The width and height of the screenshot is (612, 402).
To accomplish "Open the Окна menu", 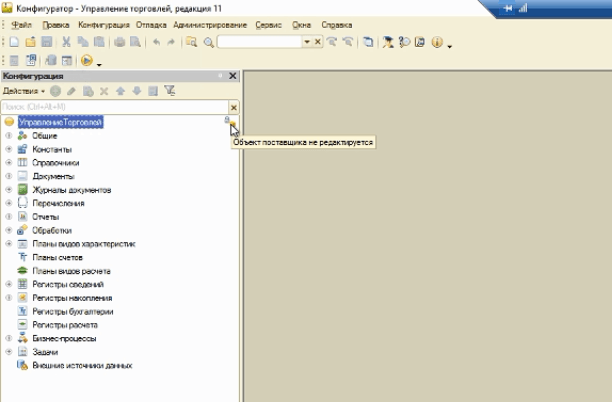I will (302, 25).
